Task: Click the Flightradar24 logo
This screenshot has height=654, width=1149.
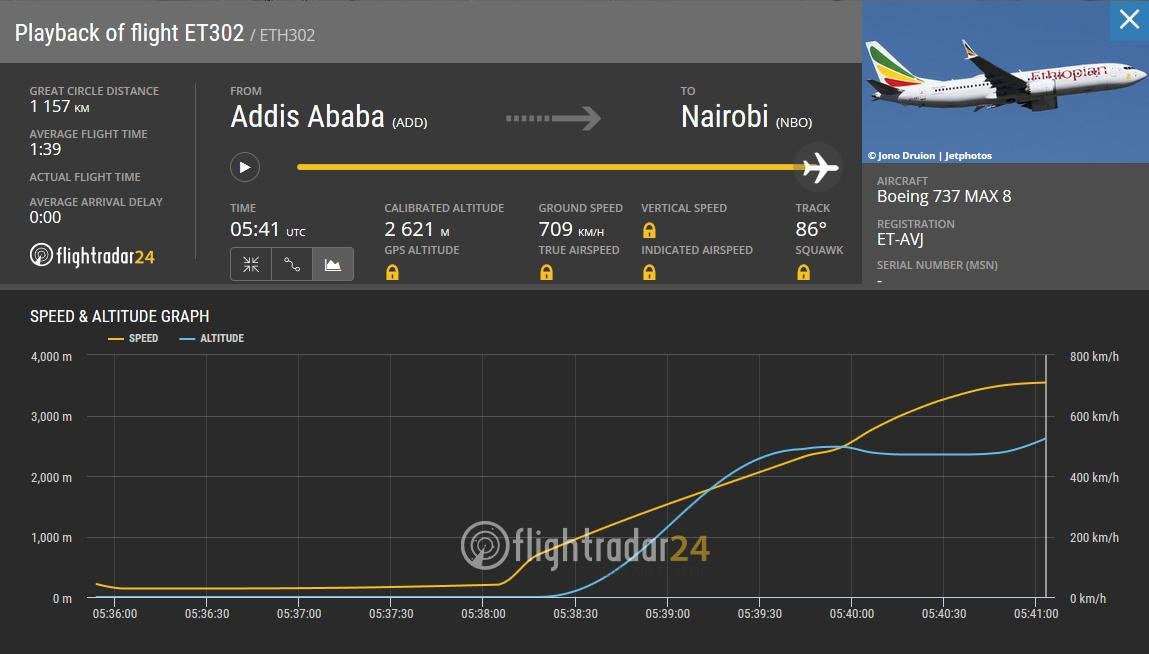Action: [92, 255]
